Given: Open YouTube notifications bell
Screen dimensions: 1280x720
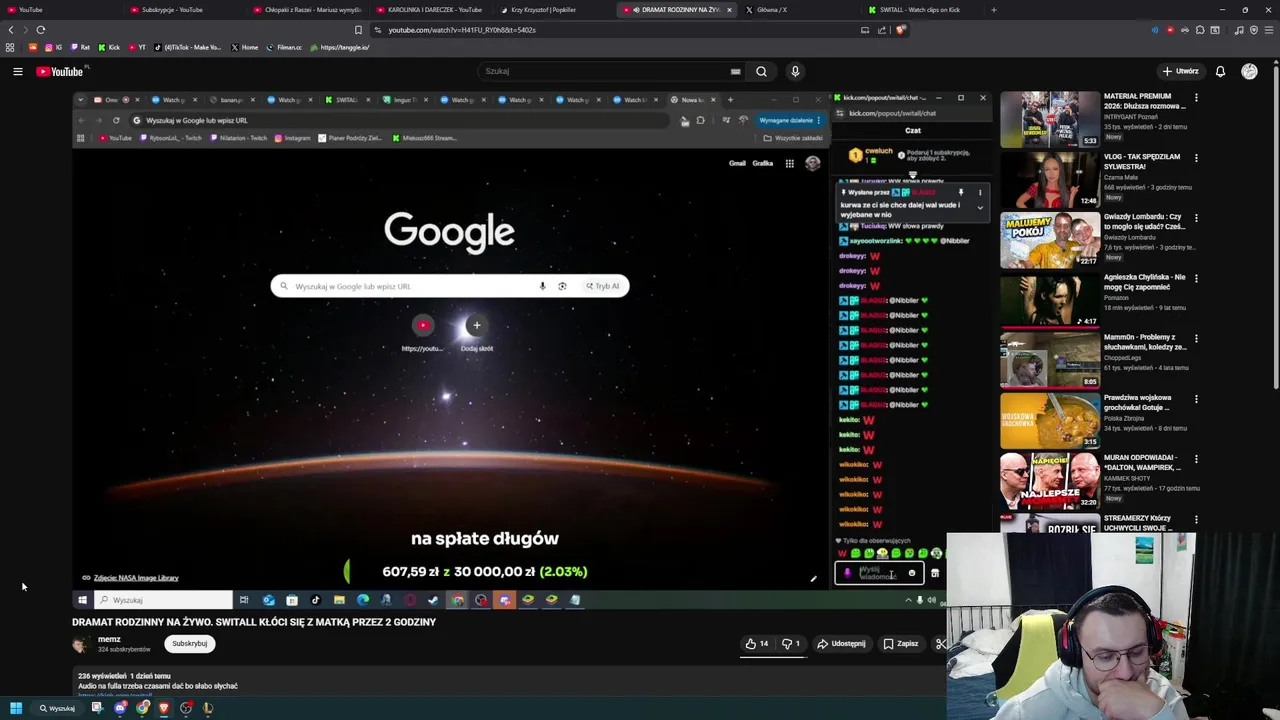Looking at the screenshot, I should click(1220, 71).
